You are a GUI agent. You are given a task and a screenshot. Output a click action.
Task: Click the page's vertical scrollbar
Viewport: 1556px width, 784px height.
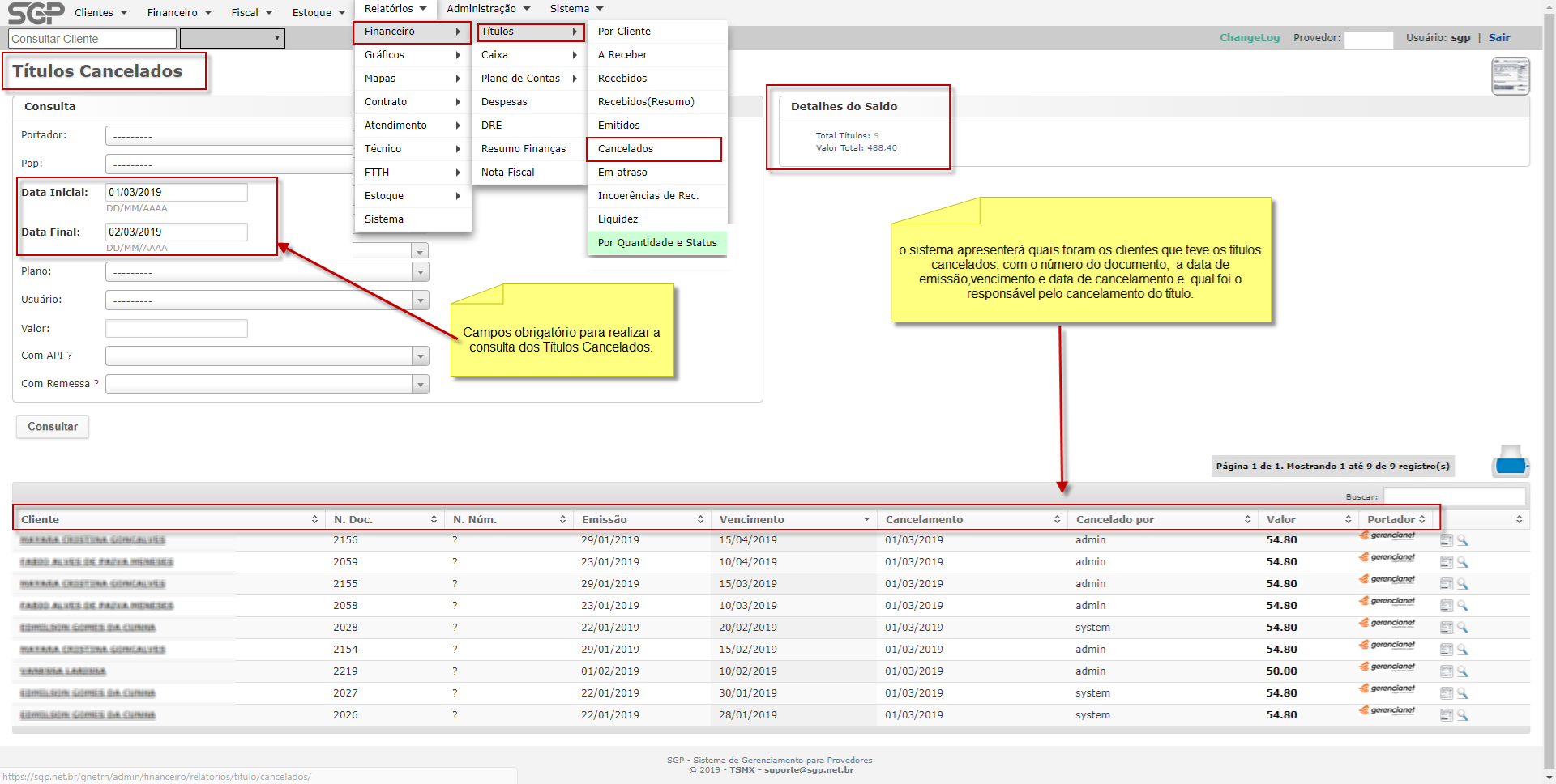pyautogui.click(x=1549, y=389)
